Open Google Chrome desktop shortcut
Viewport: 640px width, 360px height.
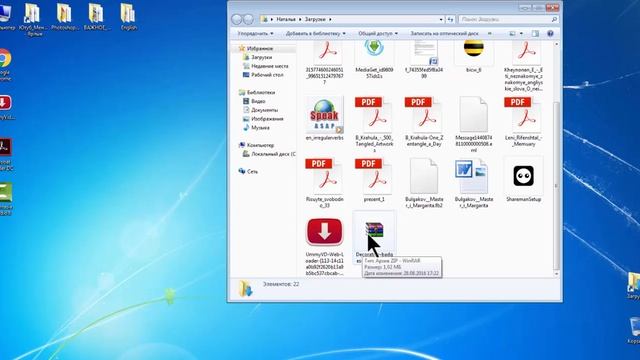point(5,64)
